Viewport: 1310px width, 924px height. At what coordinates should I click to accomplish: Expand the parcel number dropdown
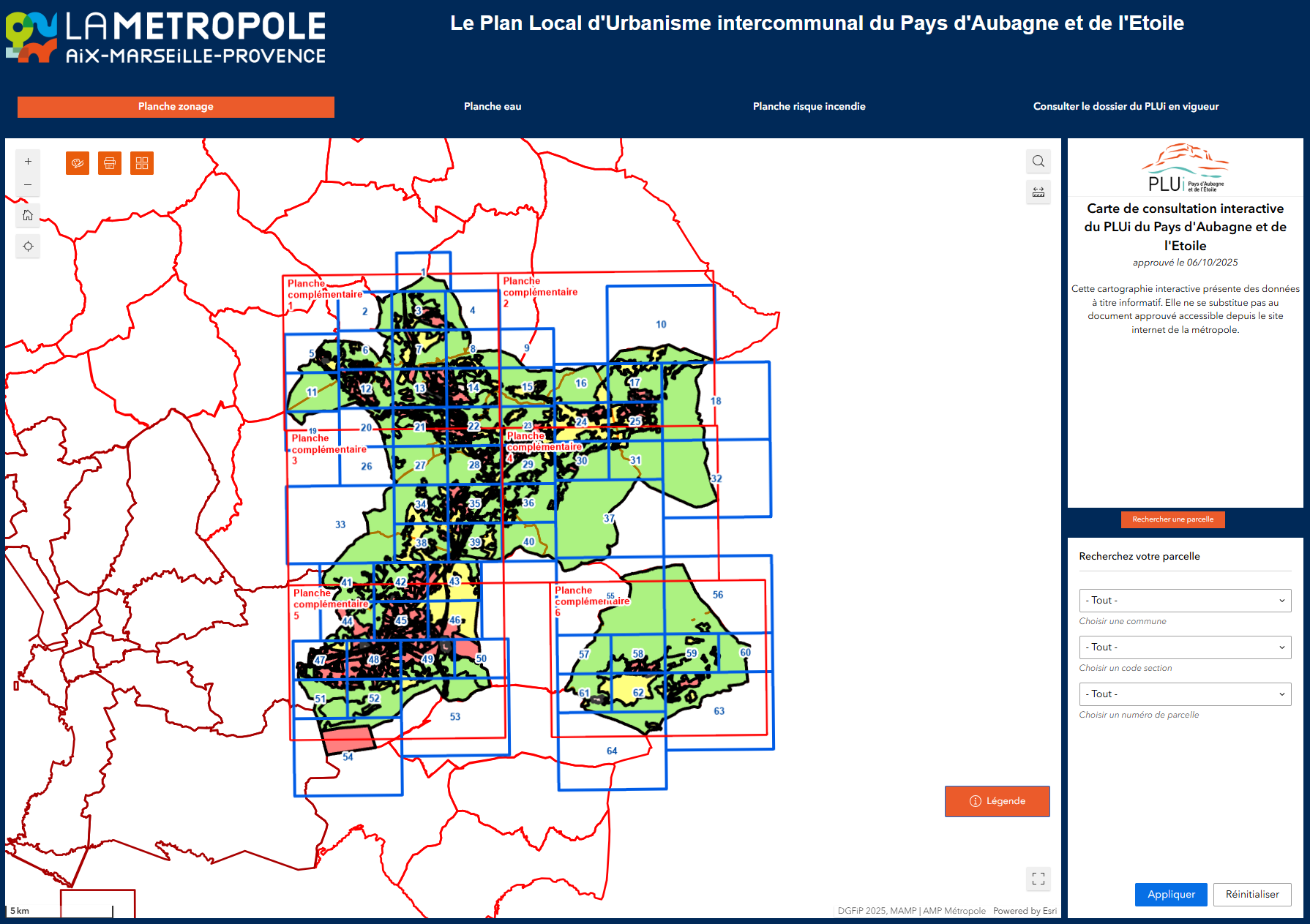pos(1184,694)
